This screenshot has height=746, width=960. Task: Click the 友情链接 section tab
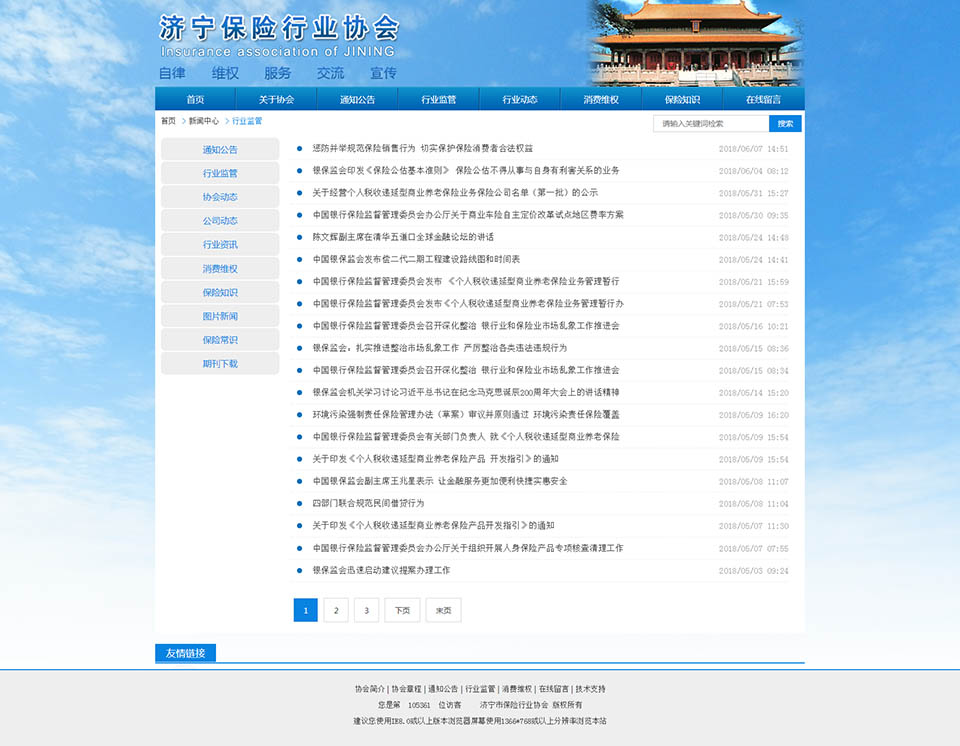186,653
